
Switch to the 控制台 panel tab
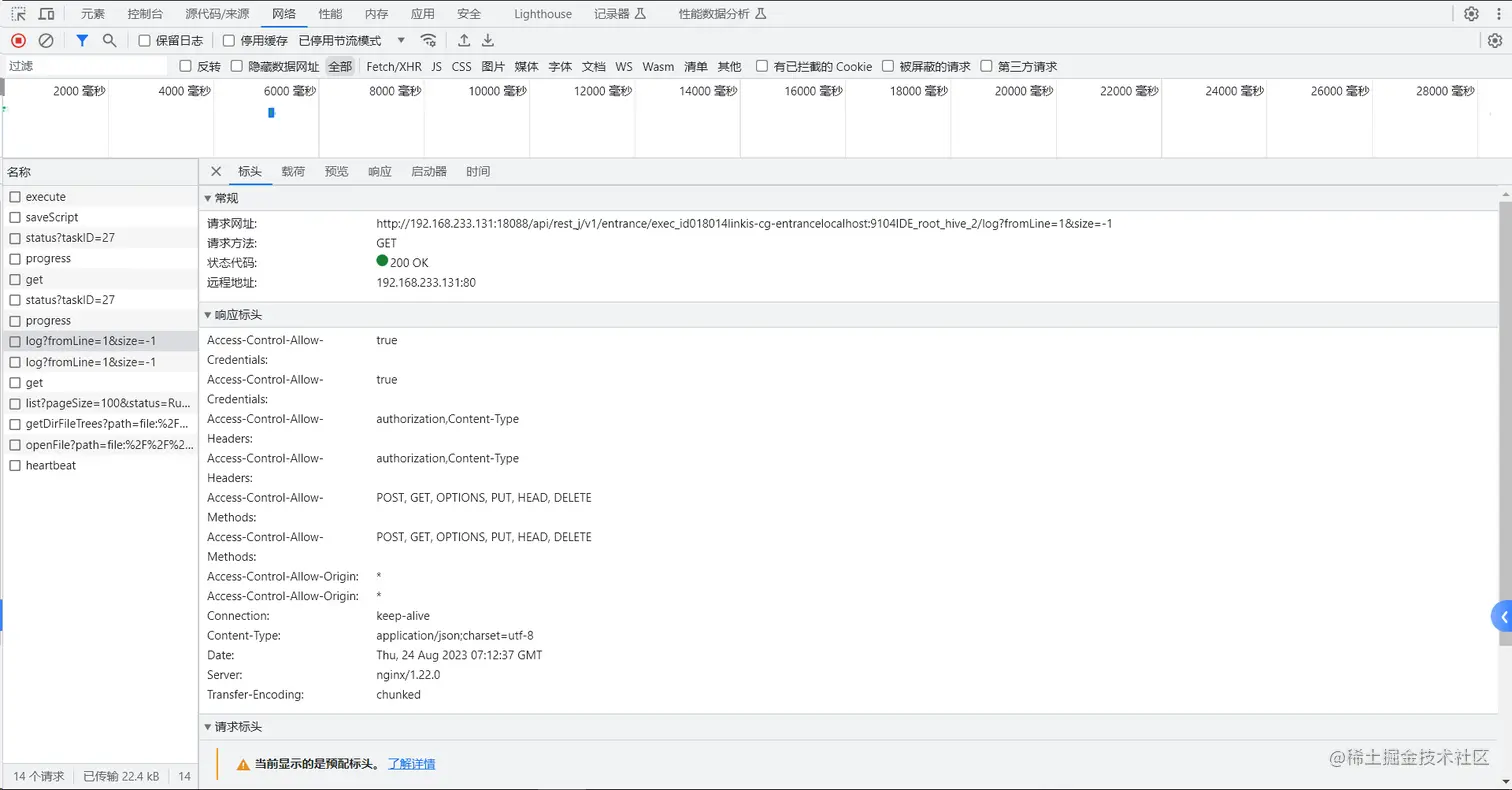pyautogui.click(x=147, y=14)
